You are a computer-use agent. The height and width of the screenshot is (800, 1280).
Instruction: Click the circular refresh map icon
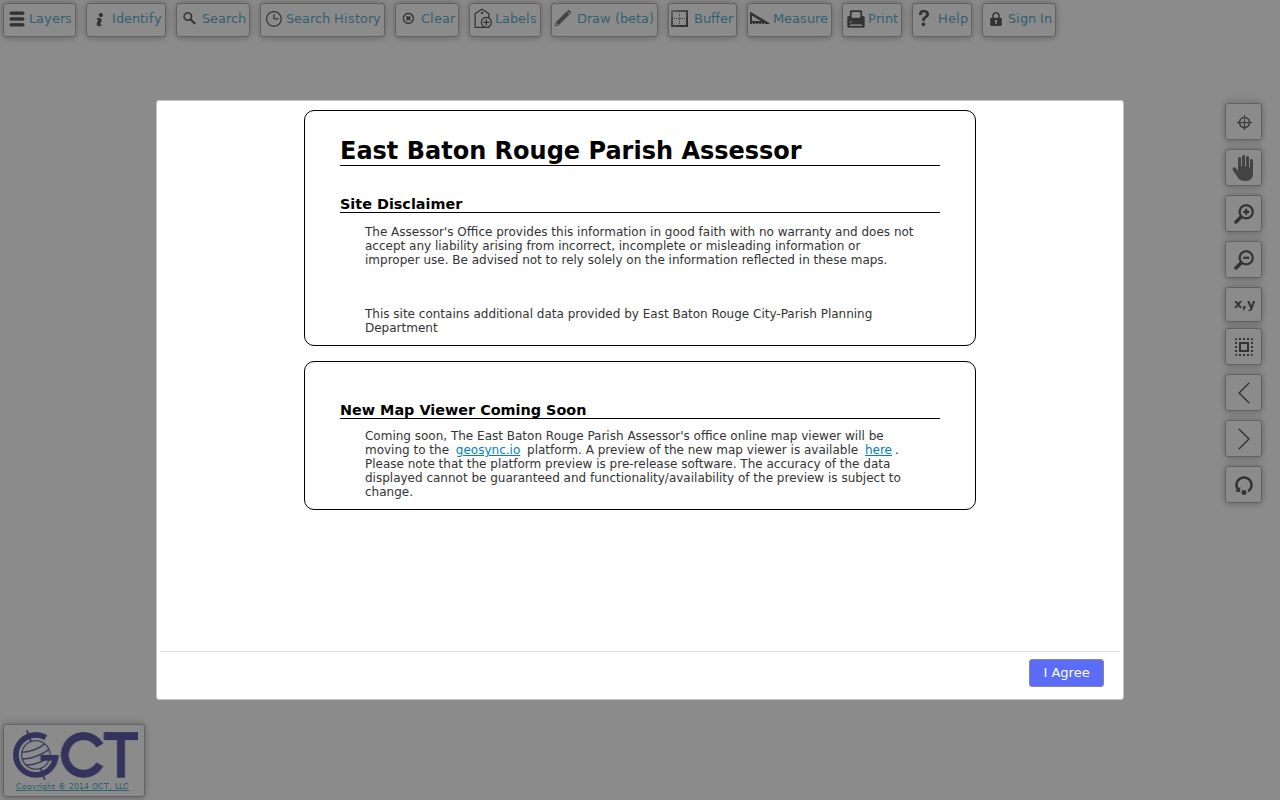pyautogui.click(x=1244, y=485)
